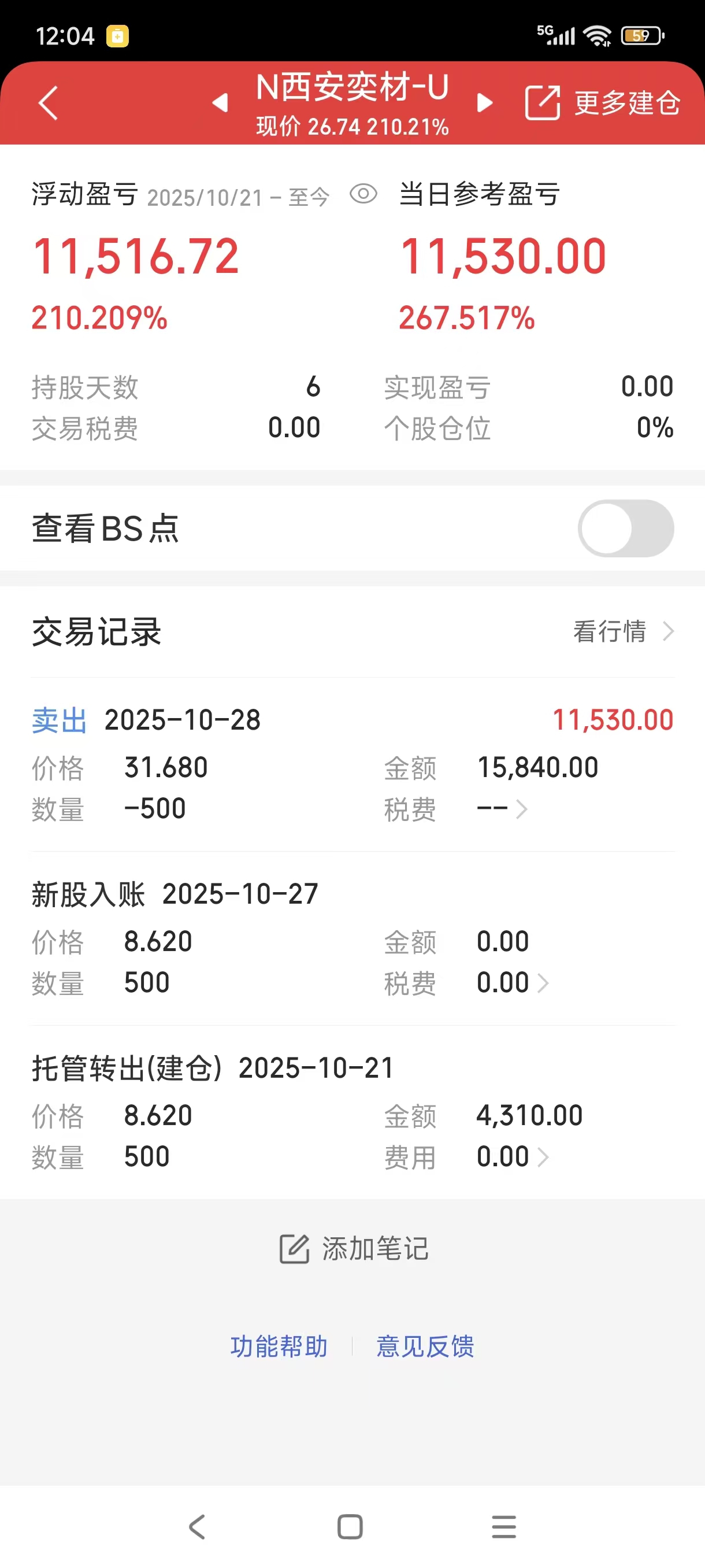The width and height of the screenshot is (705, 1568).
Task: Select the 卖出 2025-10-28 transaction record
Action: click(x=352, y=764)
